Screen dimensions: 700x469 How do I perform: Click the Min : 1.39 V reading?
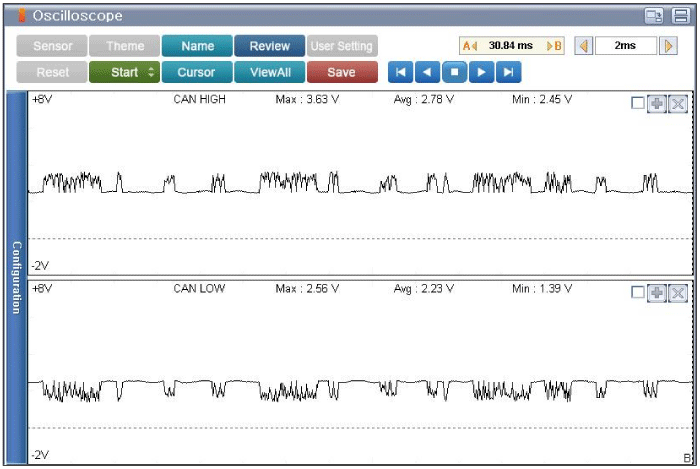(542, 289)
